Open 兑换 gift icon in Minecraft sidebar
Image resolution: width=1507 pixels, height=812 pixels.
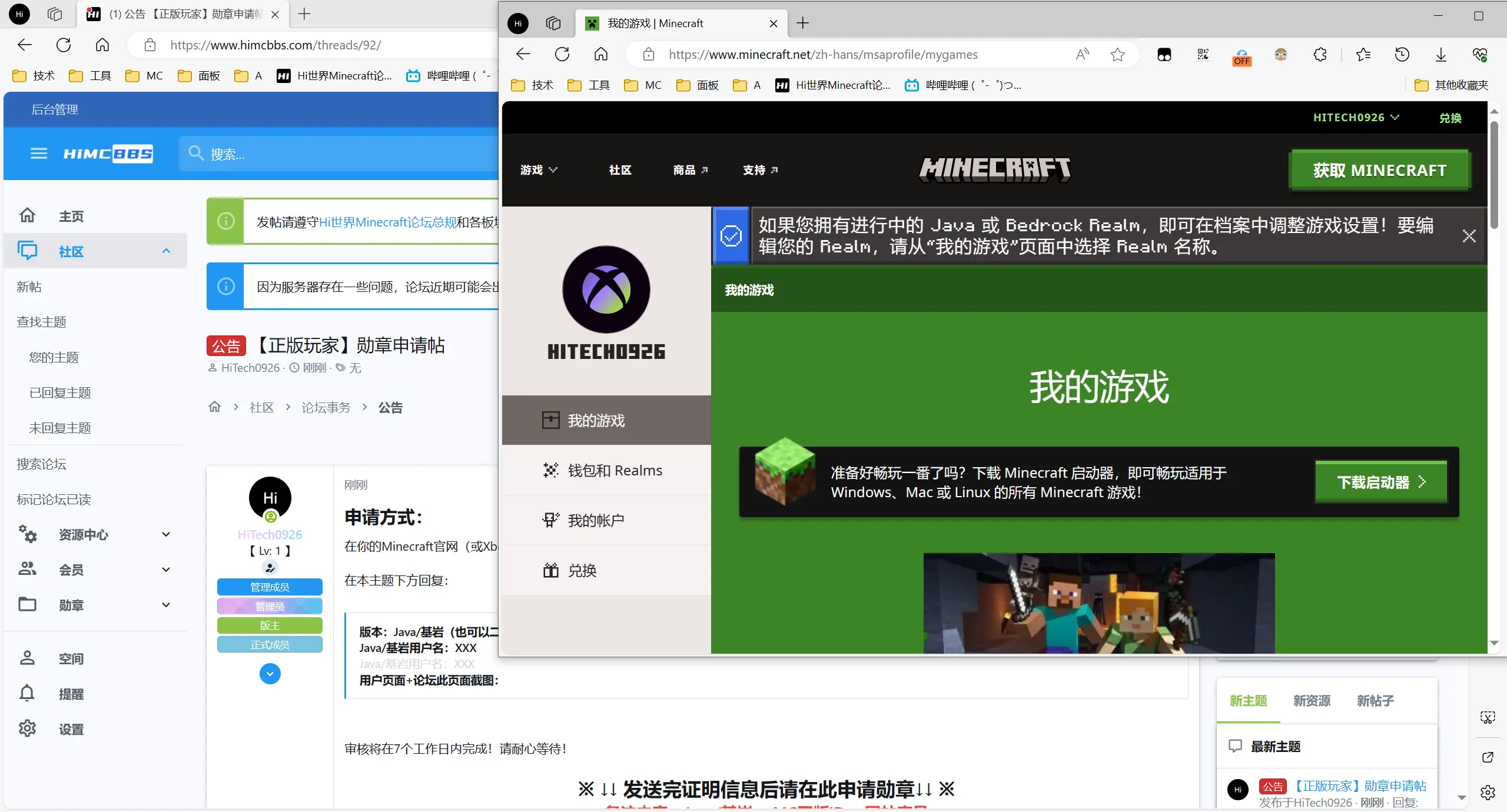coord(582,570)
